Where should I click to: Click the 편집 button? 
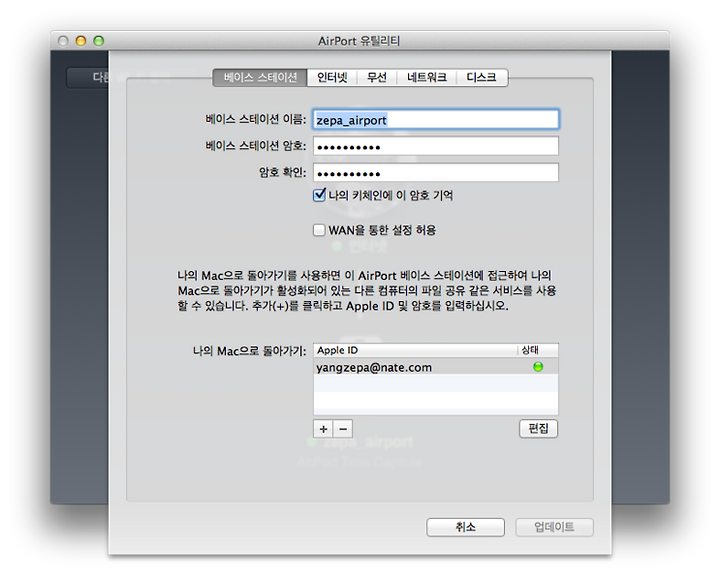coord(538,428)
